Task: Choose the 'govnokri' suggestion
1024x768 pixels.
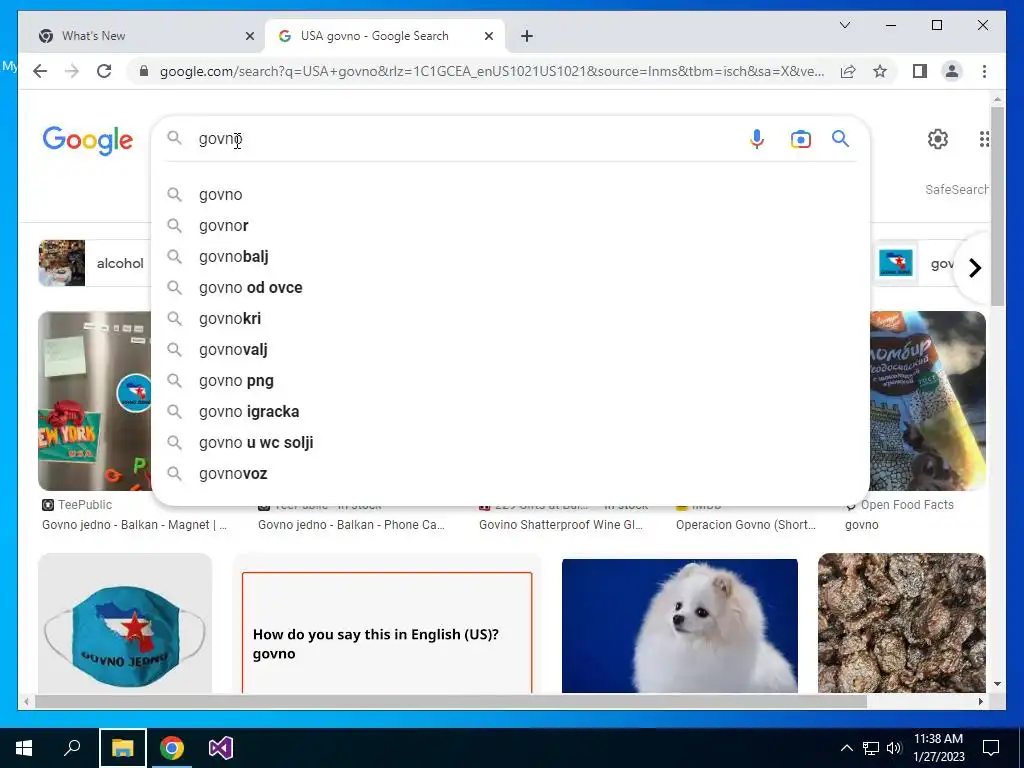Action: click(510, 319)
